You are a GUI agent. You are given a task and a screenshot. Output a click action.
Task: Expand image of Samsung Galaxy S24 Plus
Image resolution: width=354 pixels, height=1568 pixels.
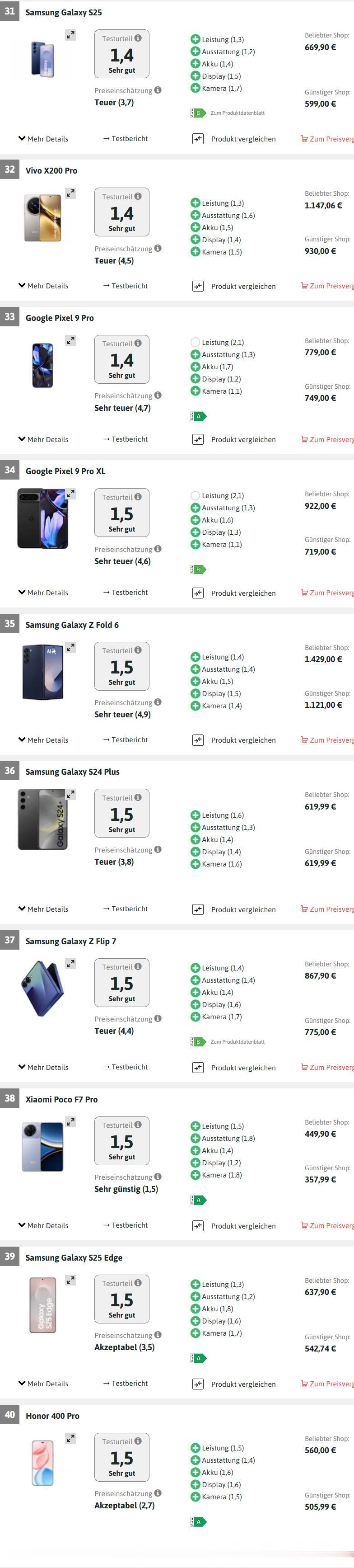tap(70, 794)
